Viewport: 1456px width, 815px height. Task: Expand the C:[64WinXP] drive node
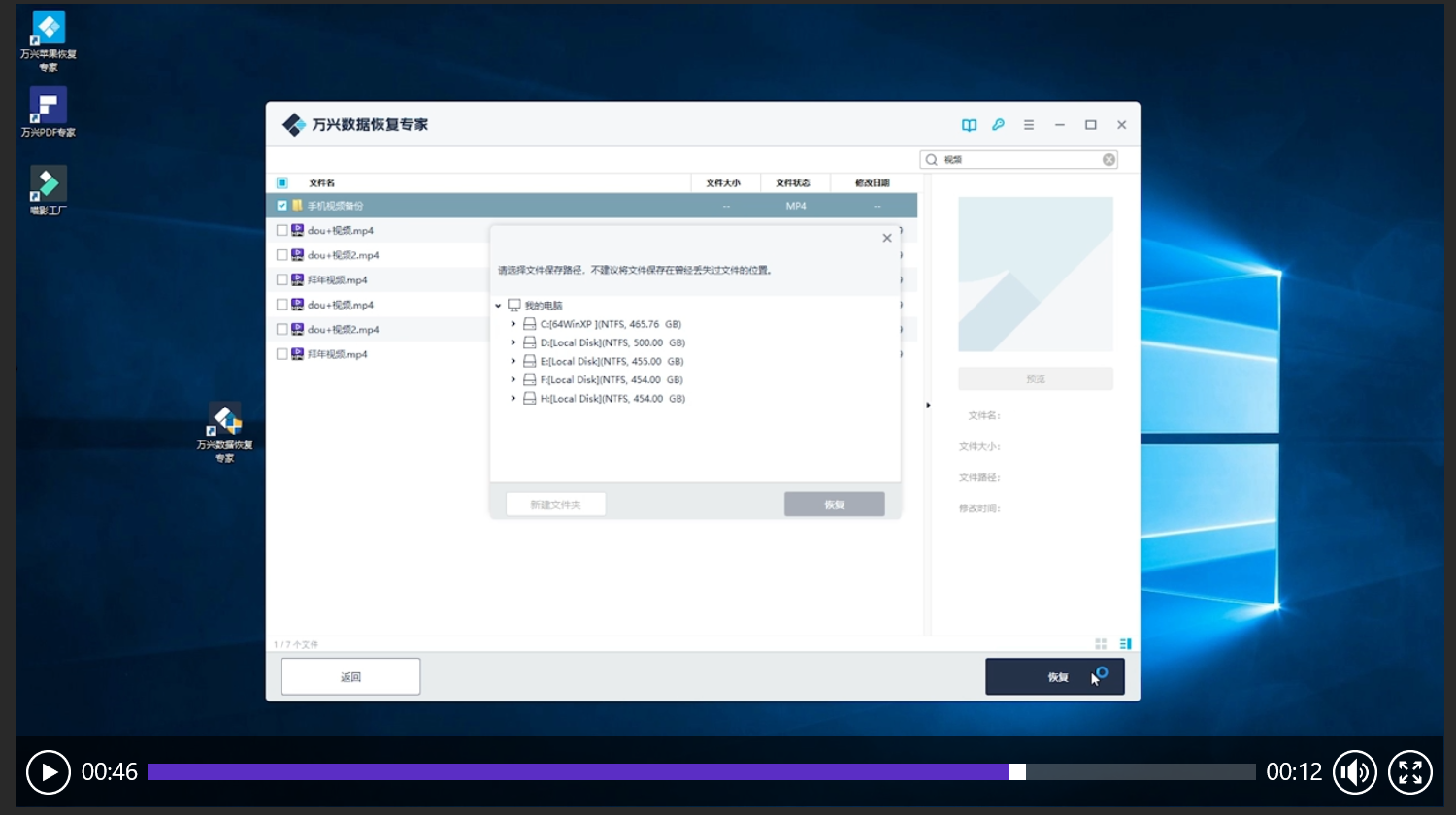(513, 324)
